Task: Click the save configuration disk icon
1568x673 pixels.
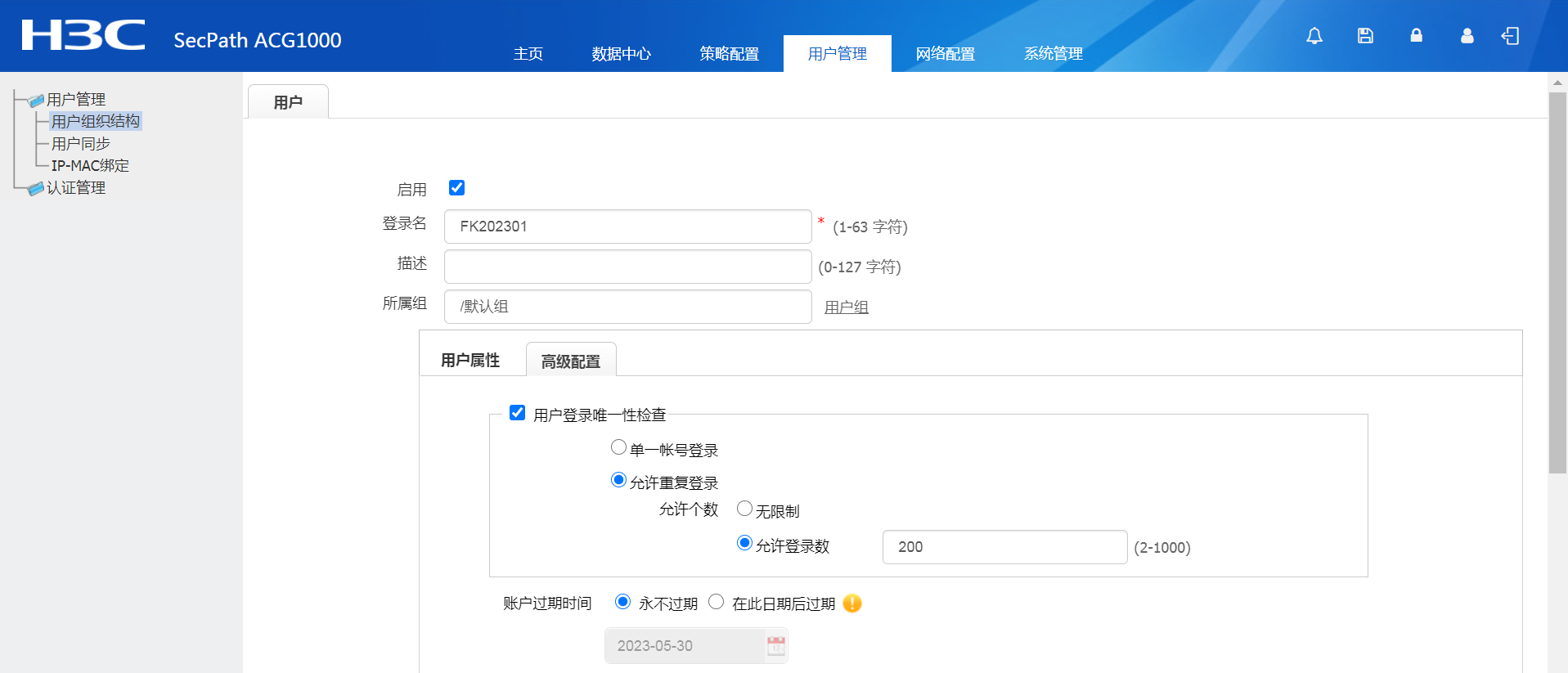Action: [x=1365, y=36]
